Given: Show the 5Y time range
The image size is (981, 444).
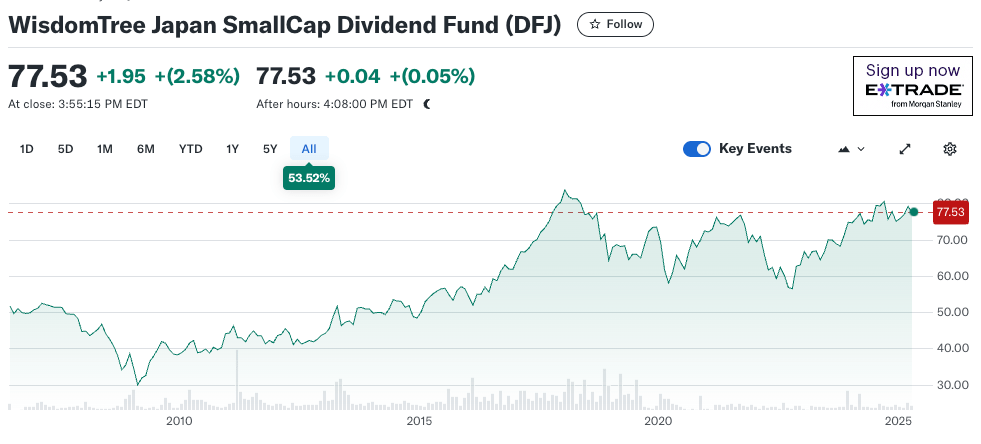Looking at the screenshot, I should pyautogui.click(x=270, y=149).
